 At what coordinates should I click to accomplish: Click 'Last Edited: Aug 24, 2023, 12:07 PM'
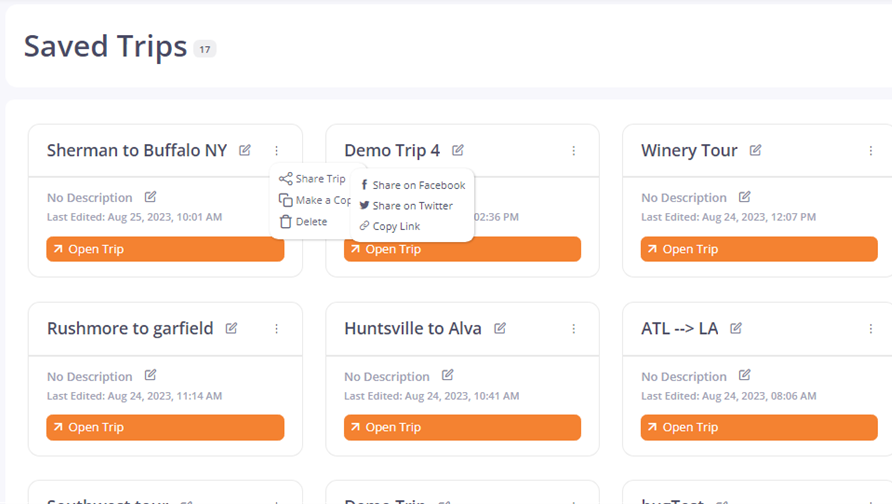[728, 217]
